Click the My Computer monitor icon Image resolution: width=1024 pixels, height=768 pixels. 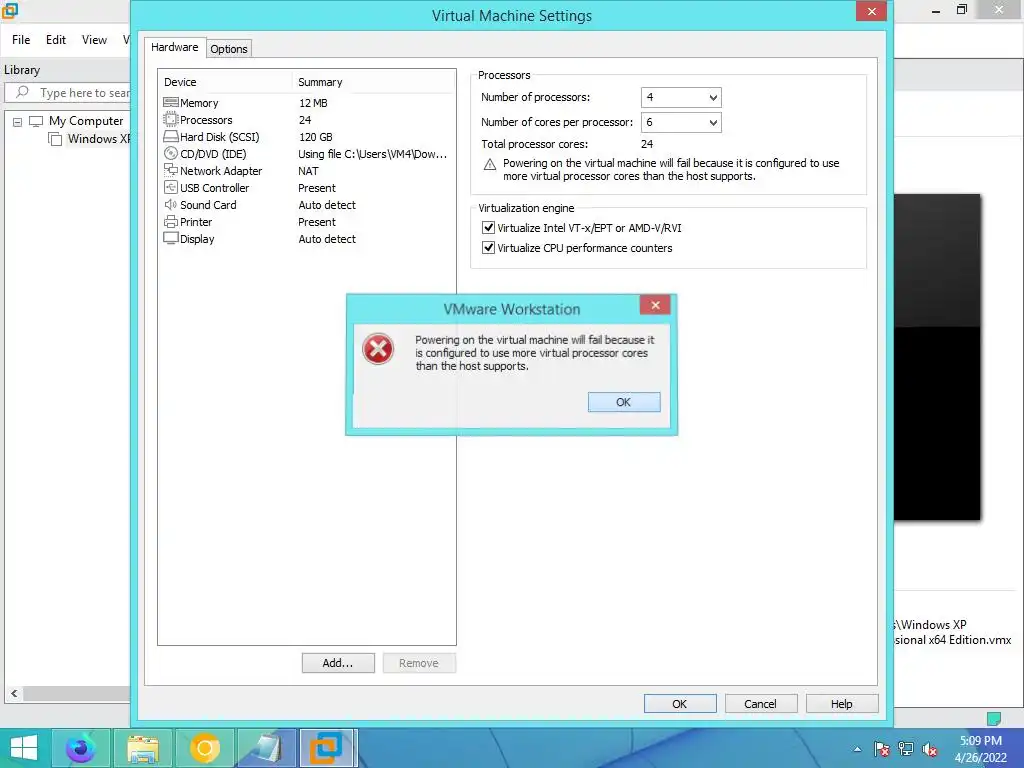pos(36,121)
